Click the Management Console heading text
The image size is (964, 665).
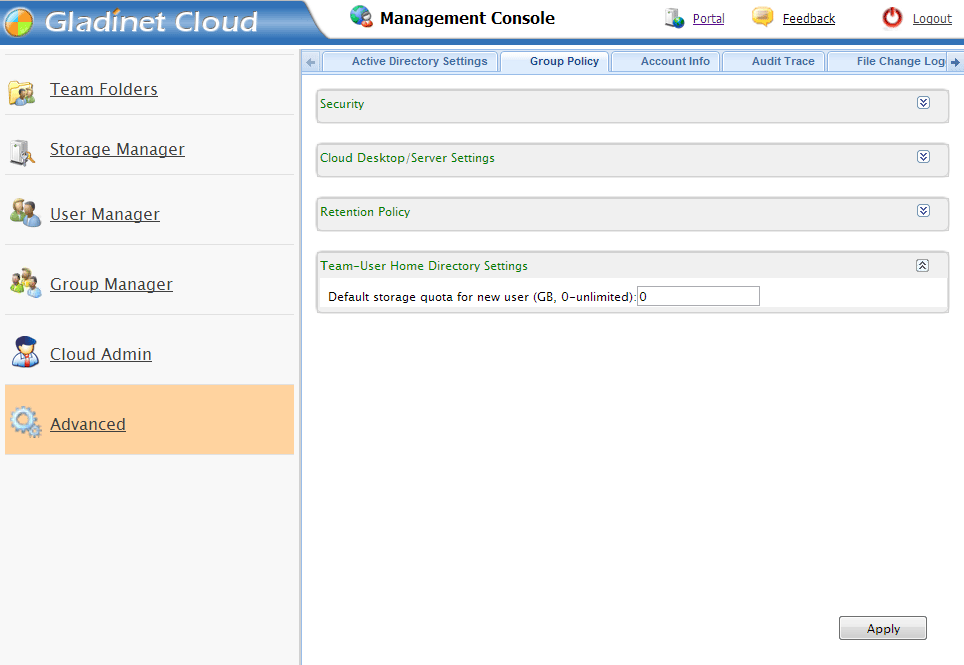(x=467, y=18)
